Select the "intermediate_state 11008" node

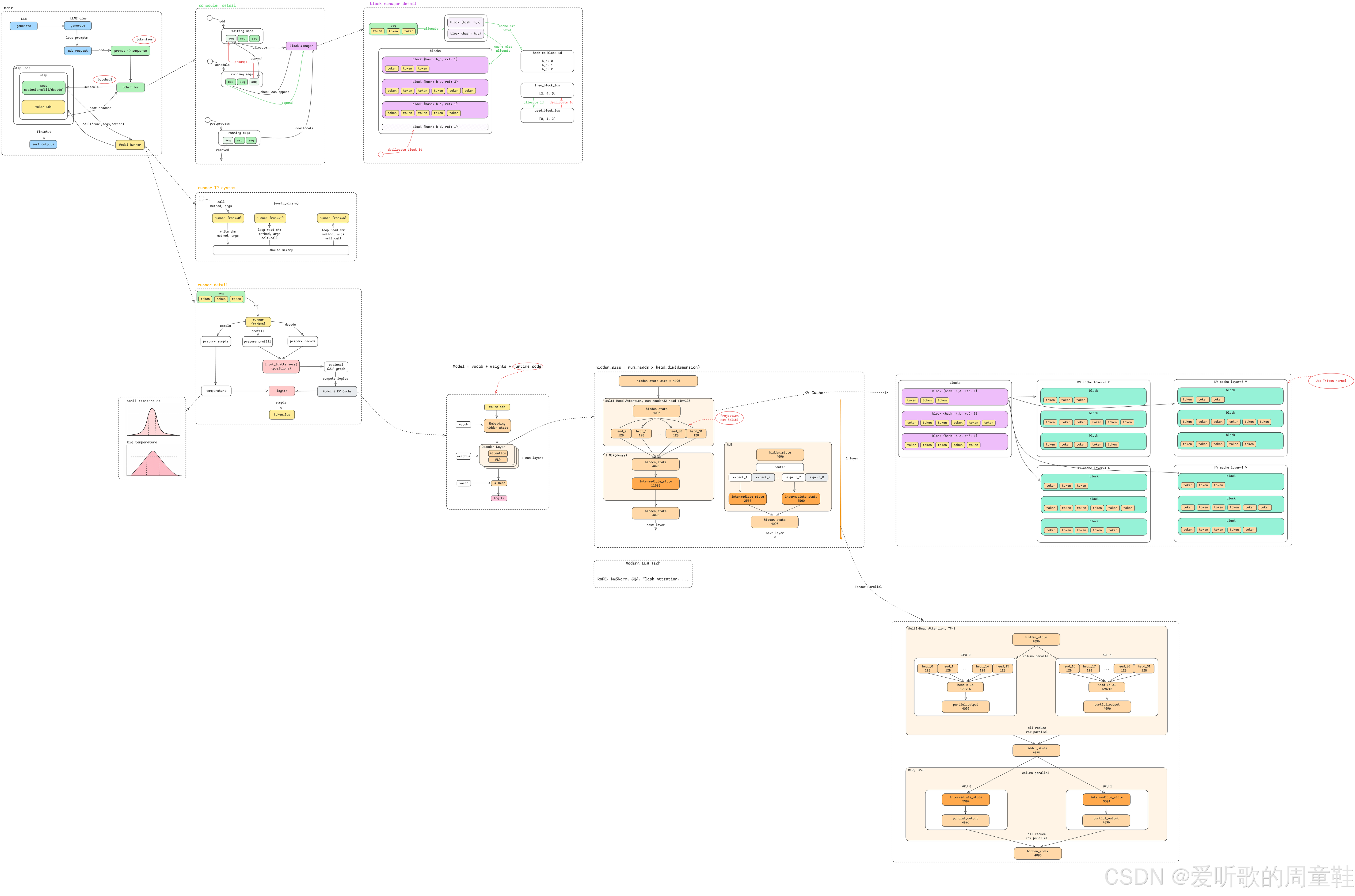(x=656, y=484)
